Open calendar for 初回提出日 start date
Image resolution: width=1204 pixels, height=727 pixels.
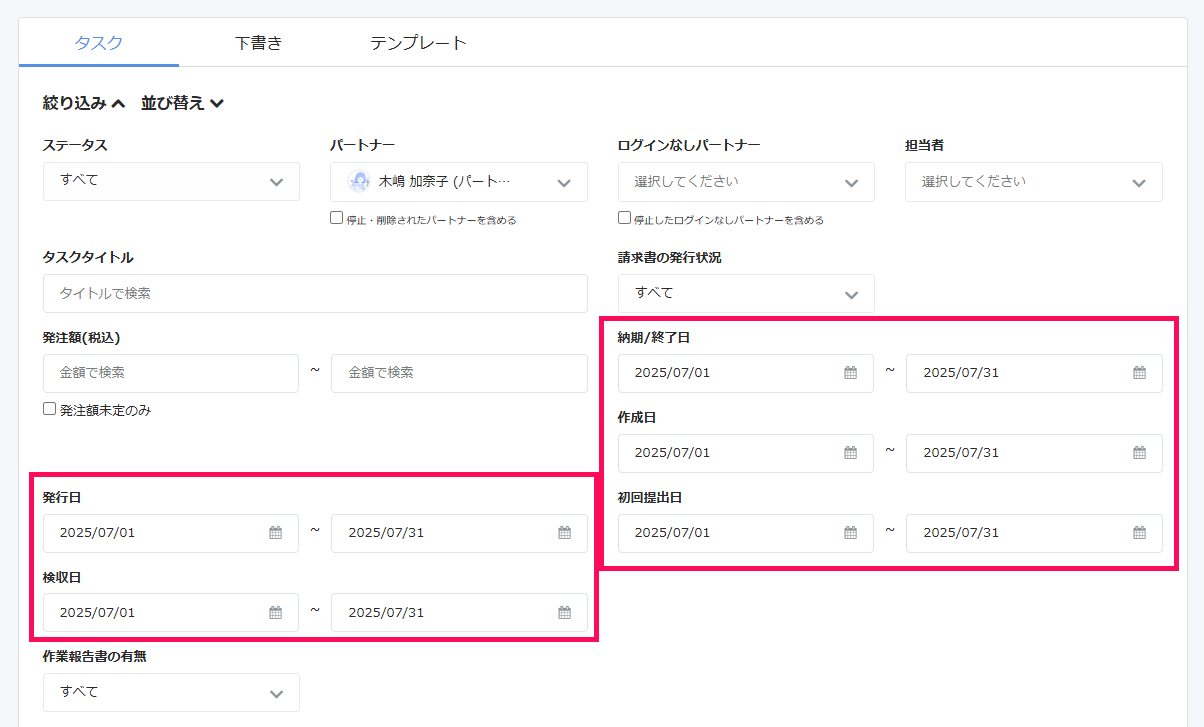[851, 533]
